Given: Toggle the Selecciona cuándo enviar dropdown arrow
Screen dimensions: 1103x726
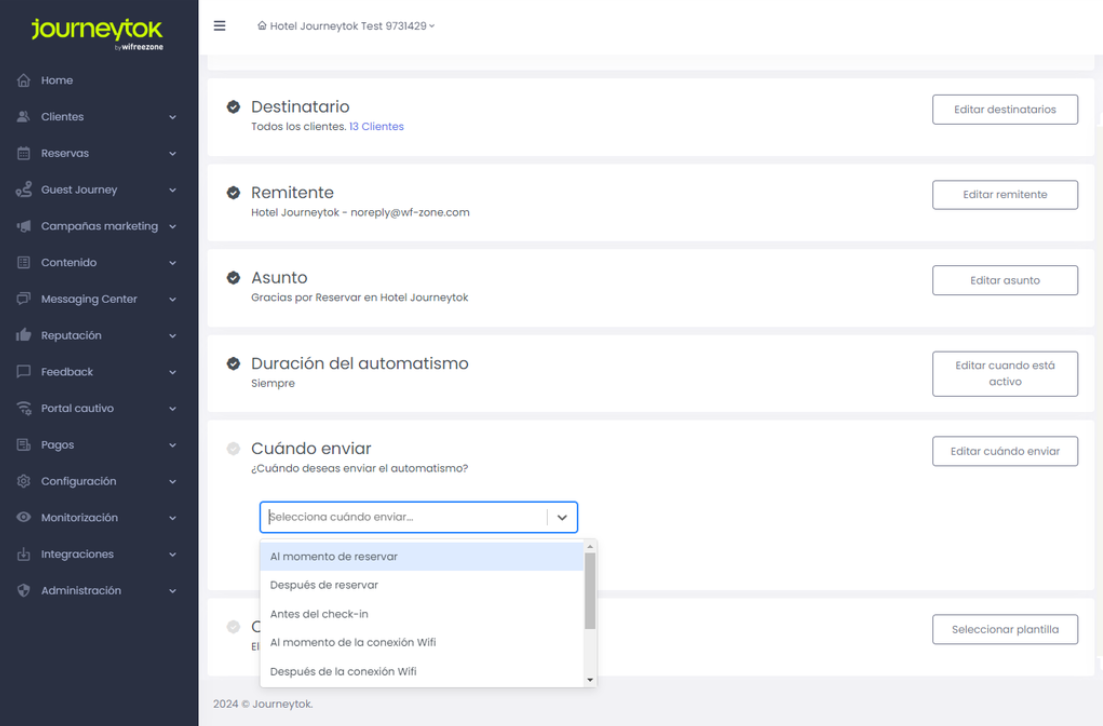Looking at the screenshot, I should pyautogui.click(x=562, y=517).
